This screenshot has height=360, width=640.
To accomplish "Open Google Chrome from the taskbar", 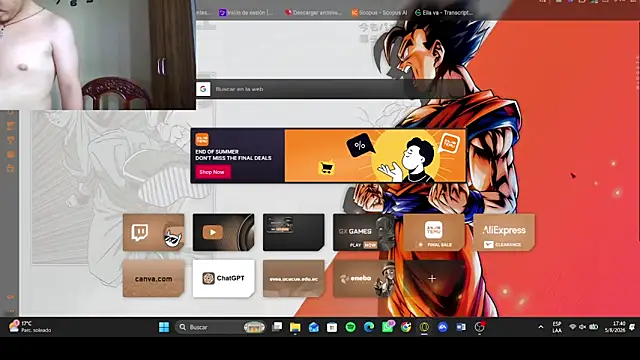I will tap(406, 327).
